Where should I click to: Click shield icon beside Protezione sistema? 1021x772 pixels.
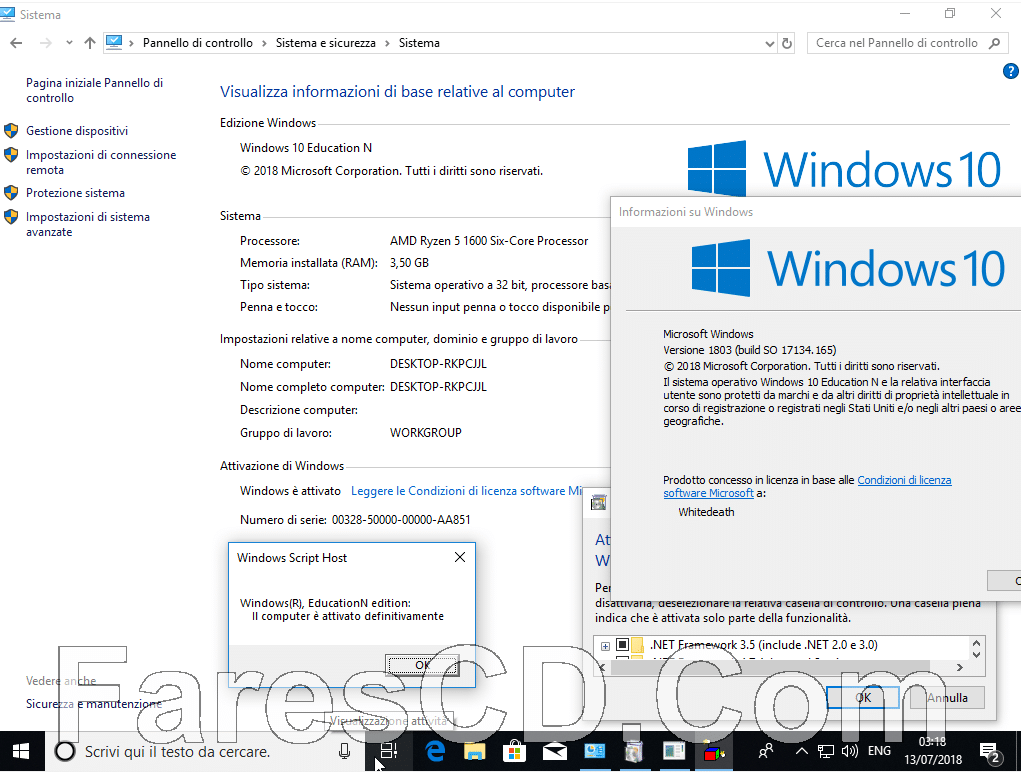[x=11, y=193]
